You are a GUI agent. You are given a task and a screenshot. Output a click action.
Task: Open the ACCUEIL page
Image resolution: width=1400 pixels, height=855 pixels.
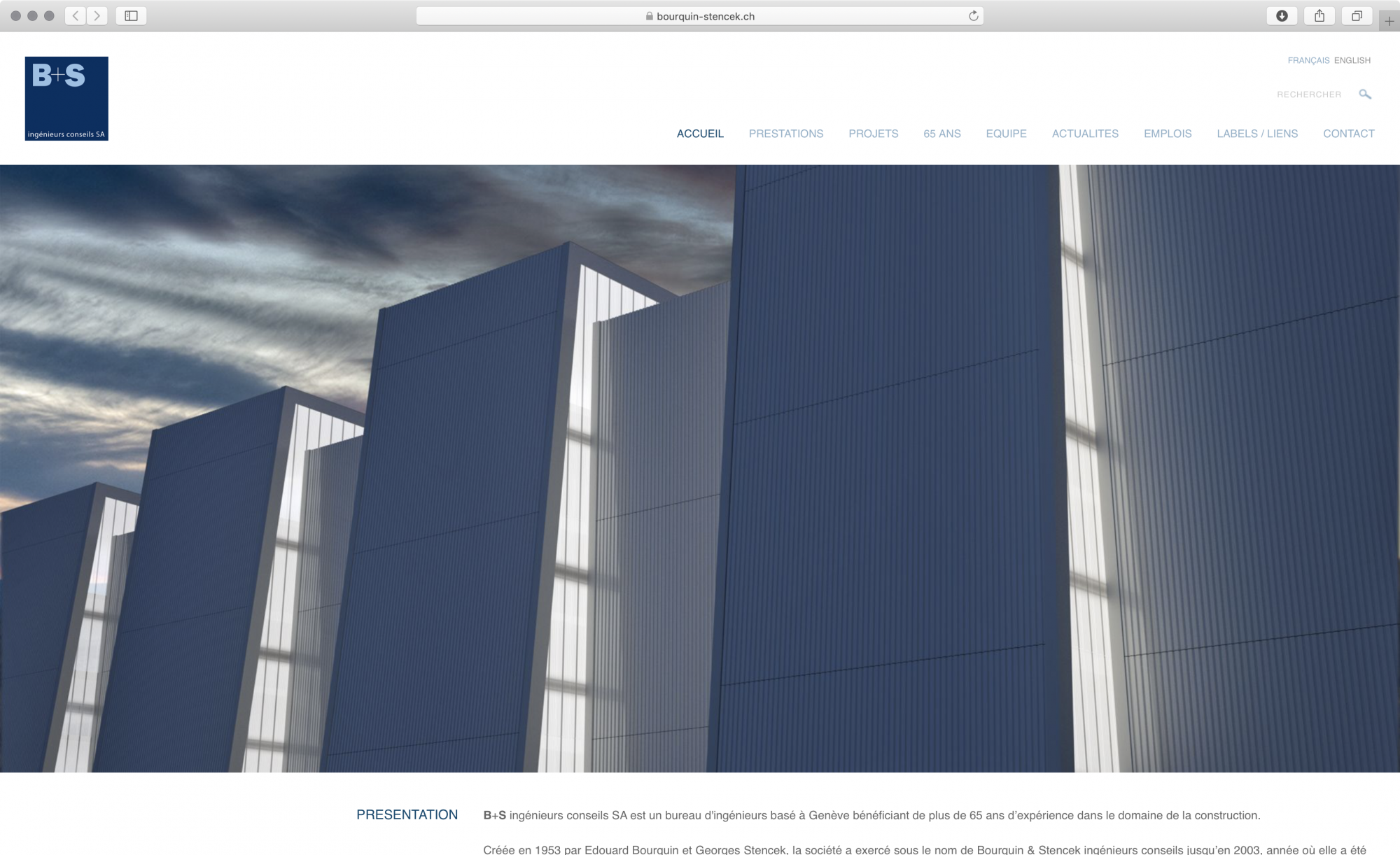(700, 134)
